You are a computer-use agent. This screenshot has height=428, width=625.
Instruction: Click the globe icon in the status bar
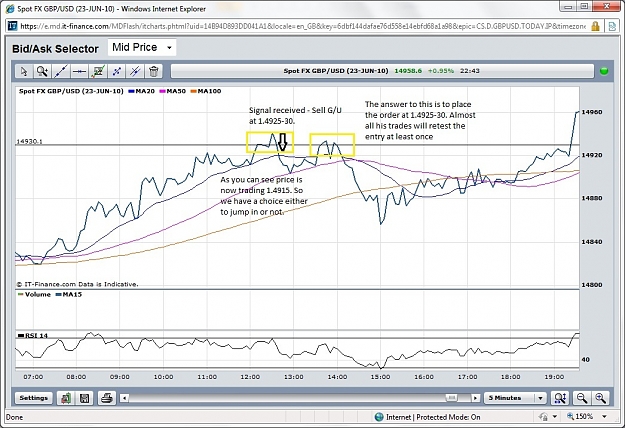(379, 417)
